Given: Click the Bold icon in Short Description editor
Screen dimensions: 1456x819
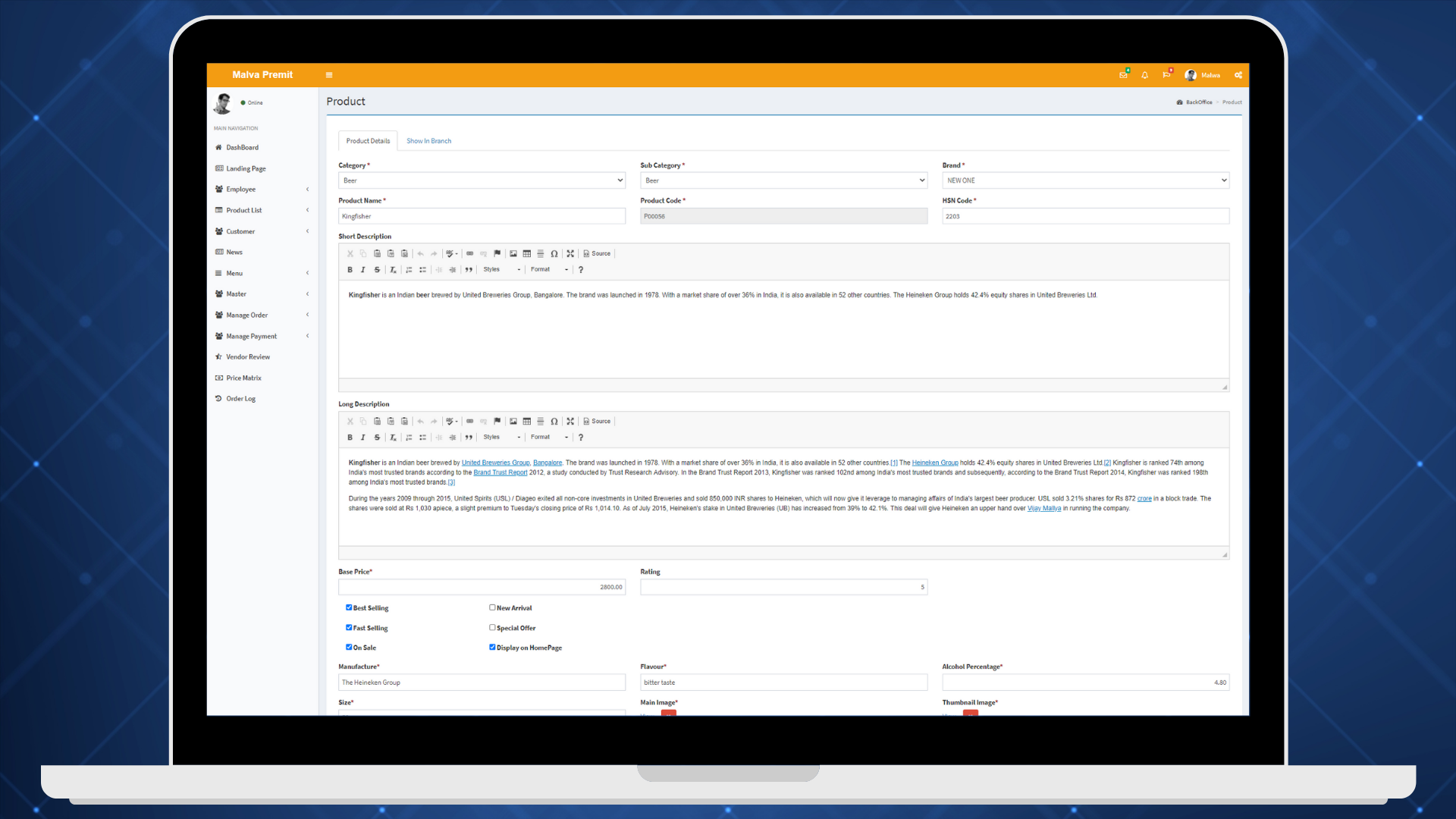Looking at the screenshot, I should [350, 270].
